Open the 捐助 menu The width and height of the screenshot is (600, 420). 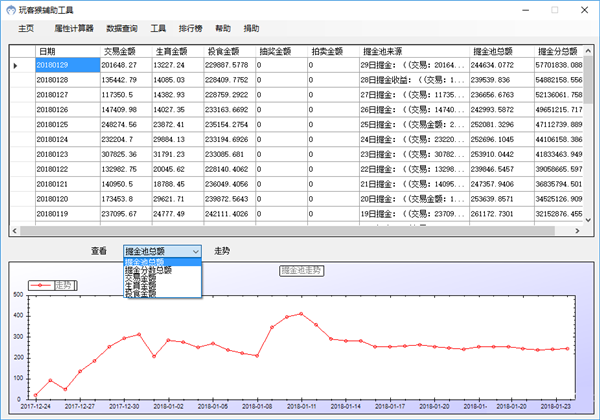coord(251,29)
